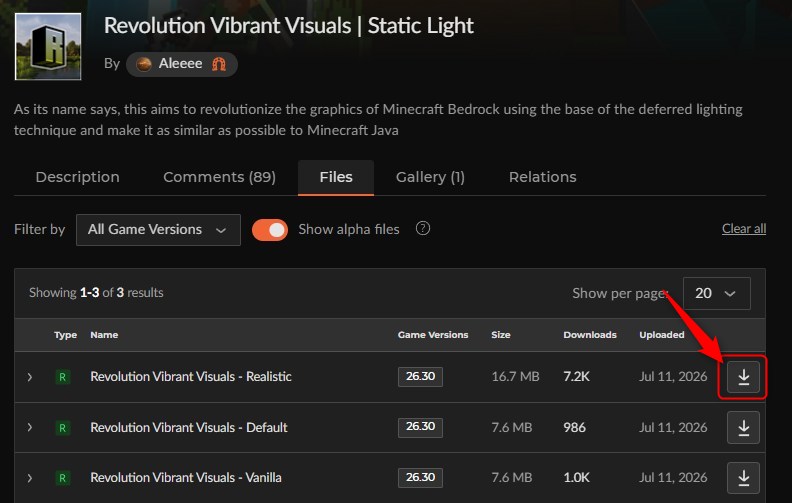Click the release type R icon for Vanilla
Viewport: 792px width, 503px height.
point(63,478)
